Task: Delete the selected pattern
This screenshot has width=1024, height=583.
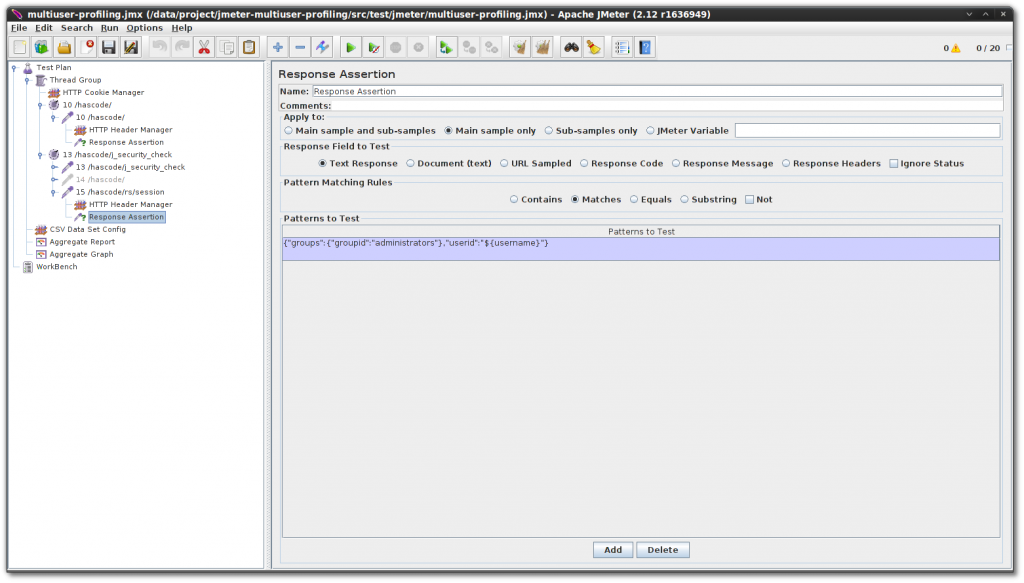Action: [662, 549]
